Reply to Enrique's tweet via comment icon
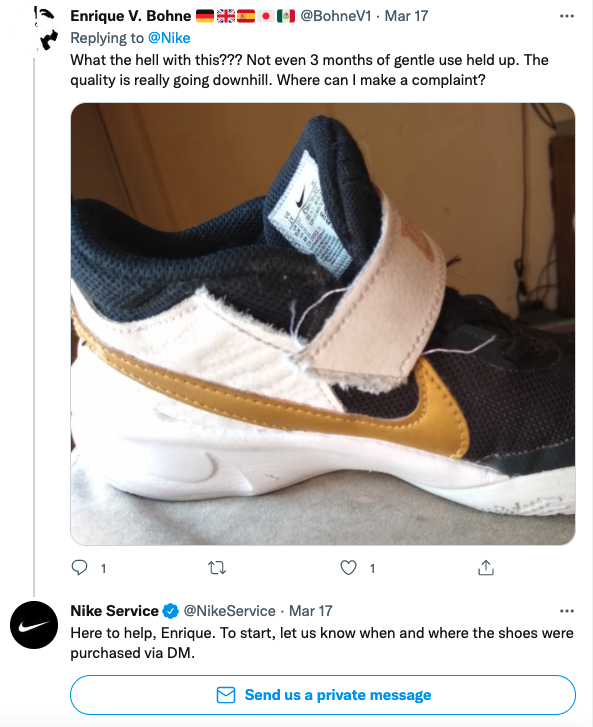Screen dimensions: 593x727 tap(79, 568)
